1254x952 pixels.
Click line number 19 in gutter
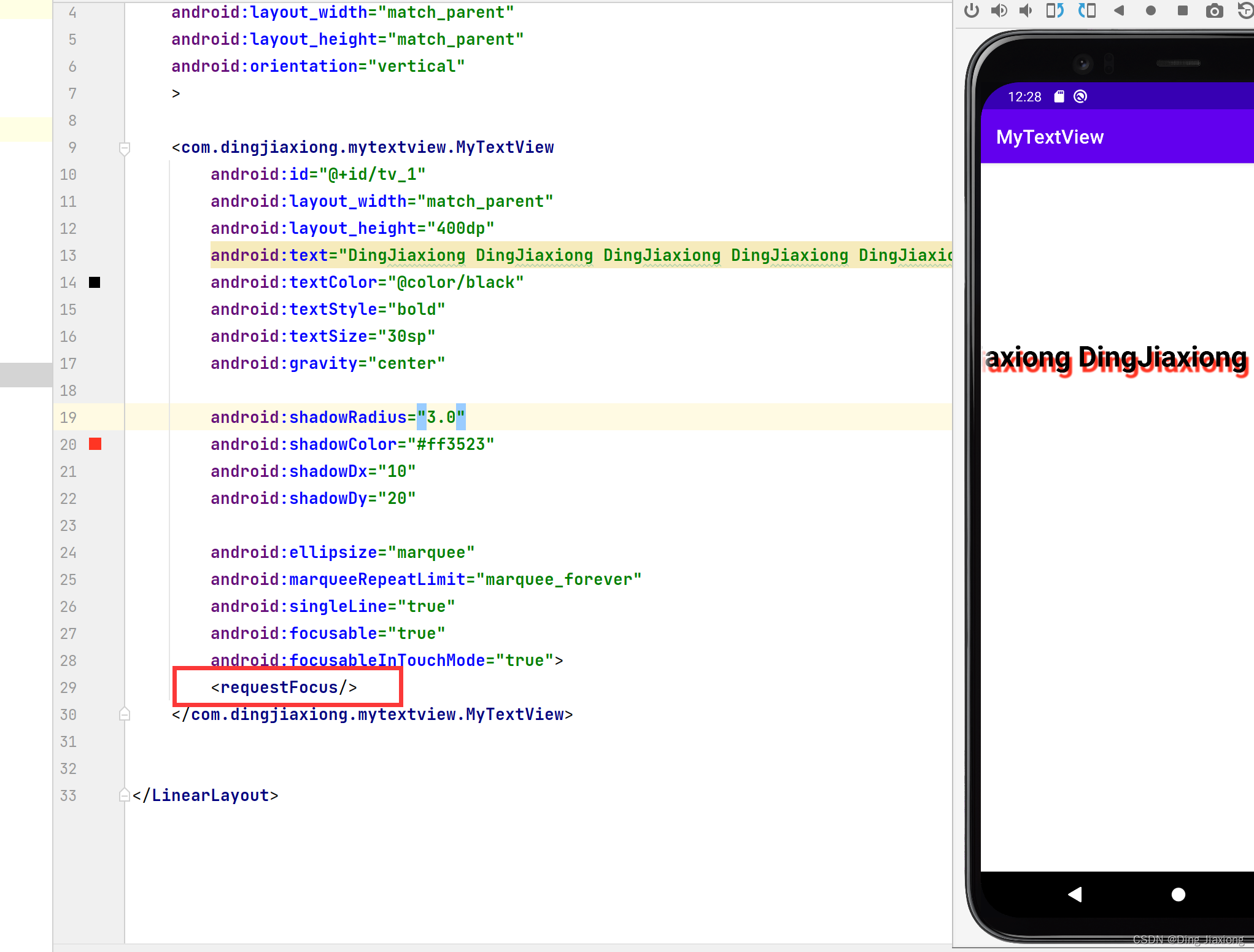(68, 417)
